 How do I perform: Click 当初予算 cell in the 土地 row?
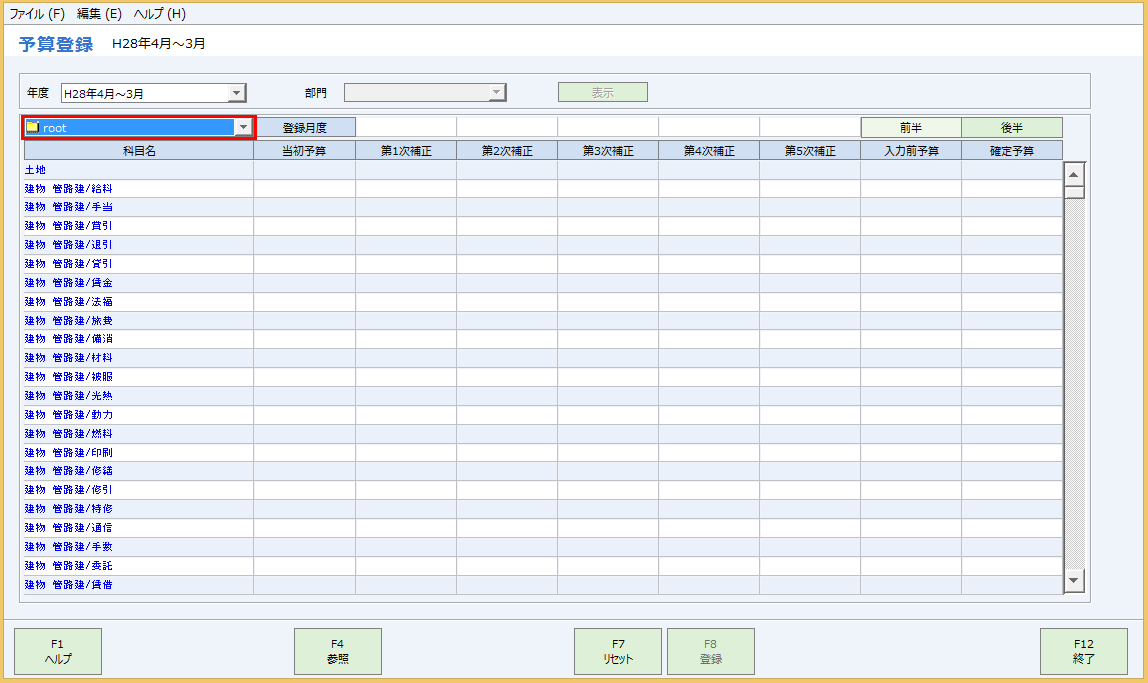[304, 170]
